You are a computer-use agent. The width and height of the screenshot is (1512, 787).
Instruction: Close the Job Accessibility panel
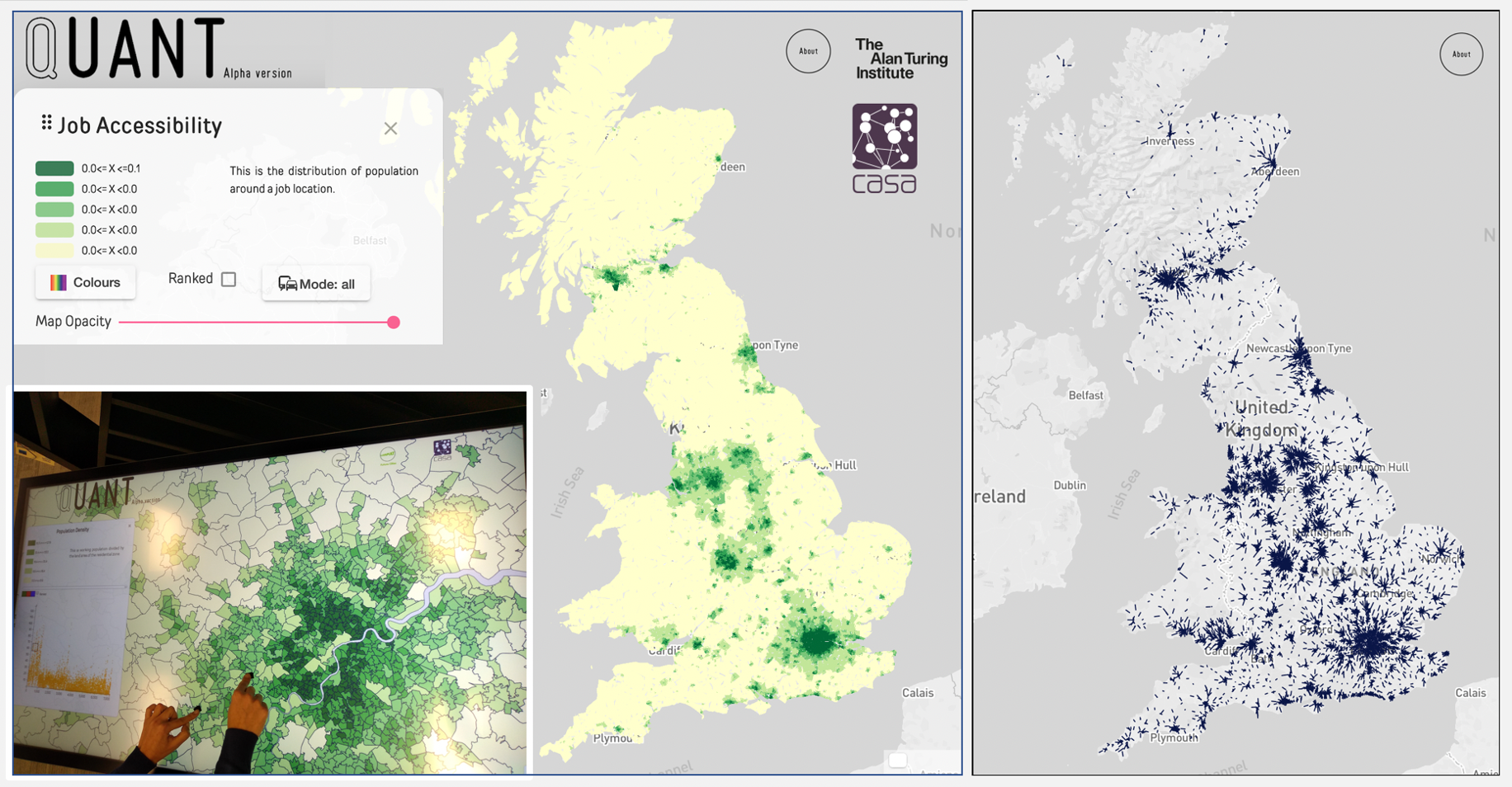click(x=390, y=129)
